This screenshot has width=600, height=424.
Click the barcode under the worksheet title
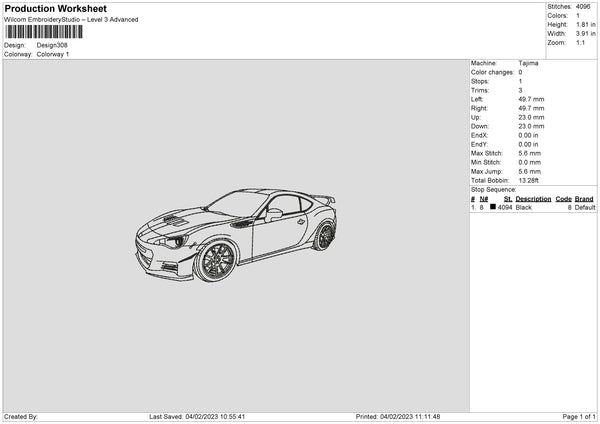tap(44, 33)
